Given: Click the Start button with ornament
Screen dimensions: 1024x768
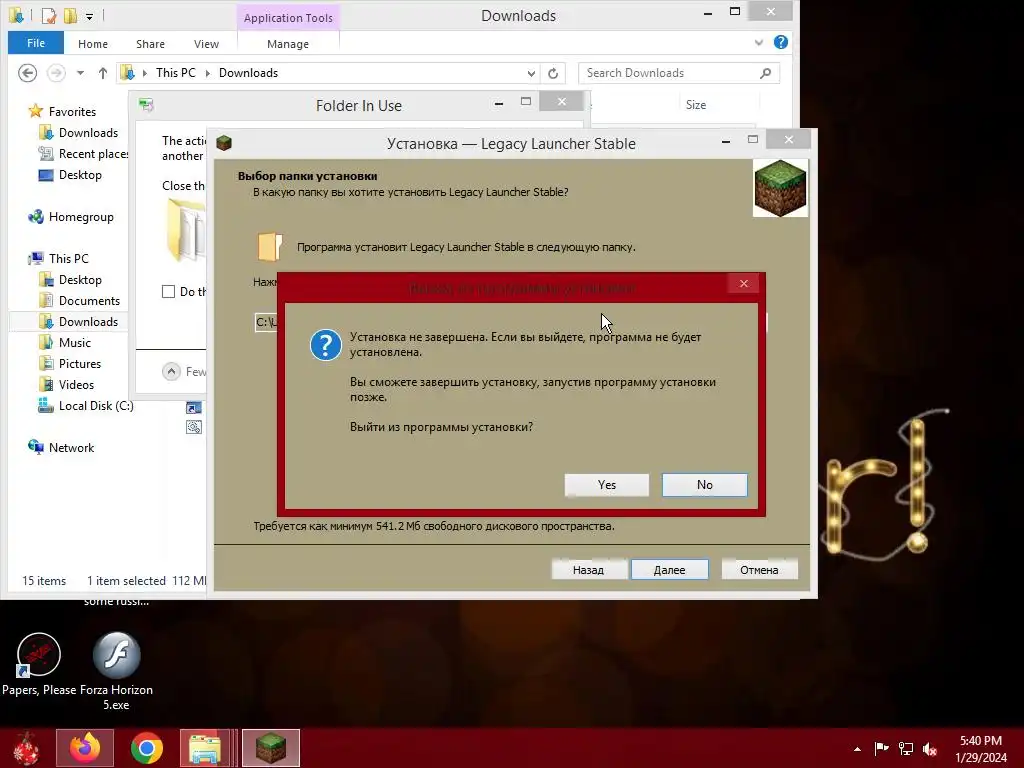Looking at the screenshot, I should click(x=27, y=747).
